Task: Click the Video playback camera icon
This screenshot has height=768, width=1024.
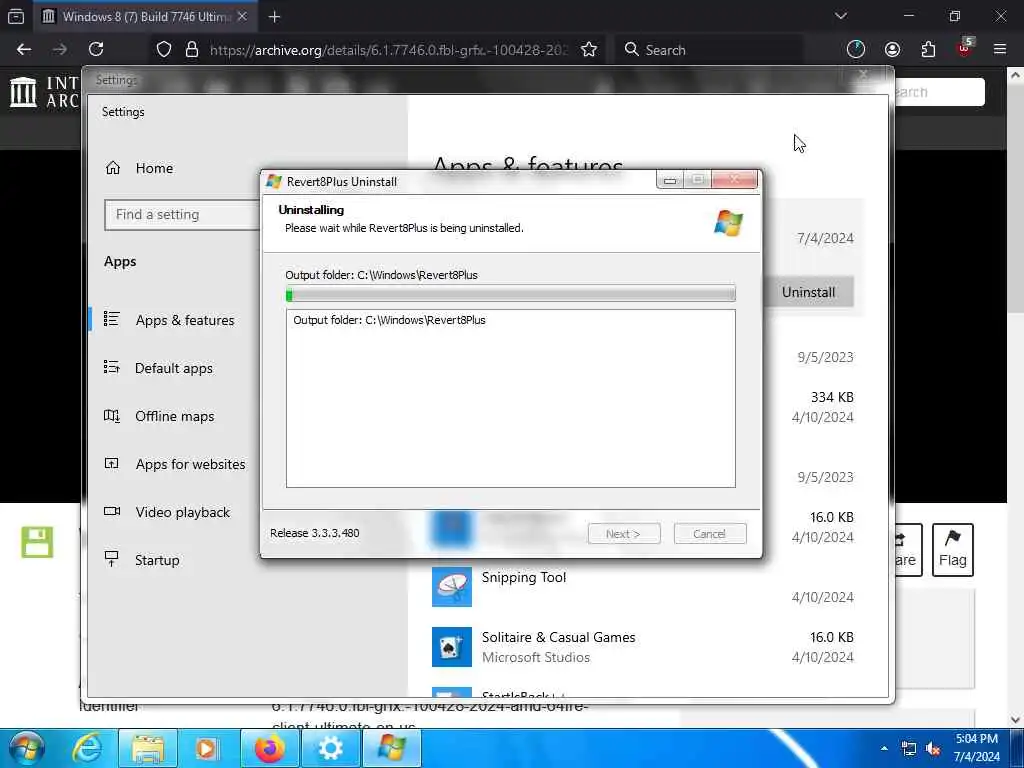Action: (x=112, y=511)
